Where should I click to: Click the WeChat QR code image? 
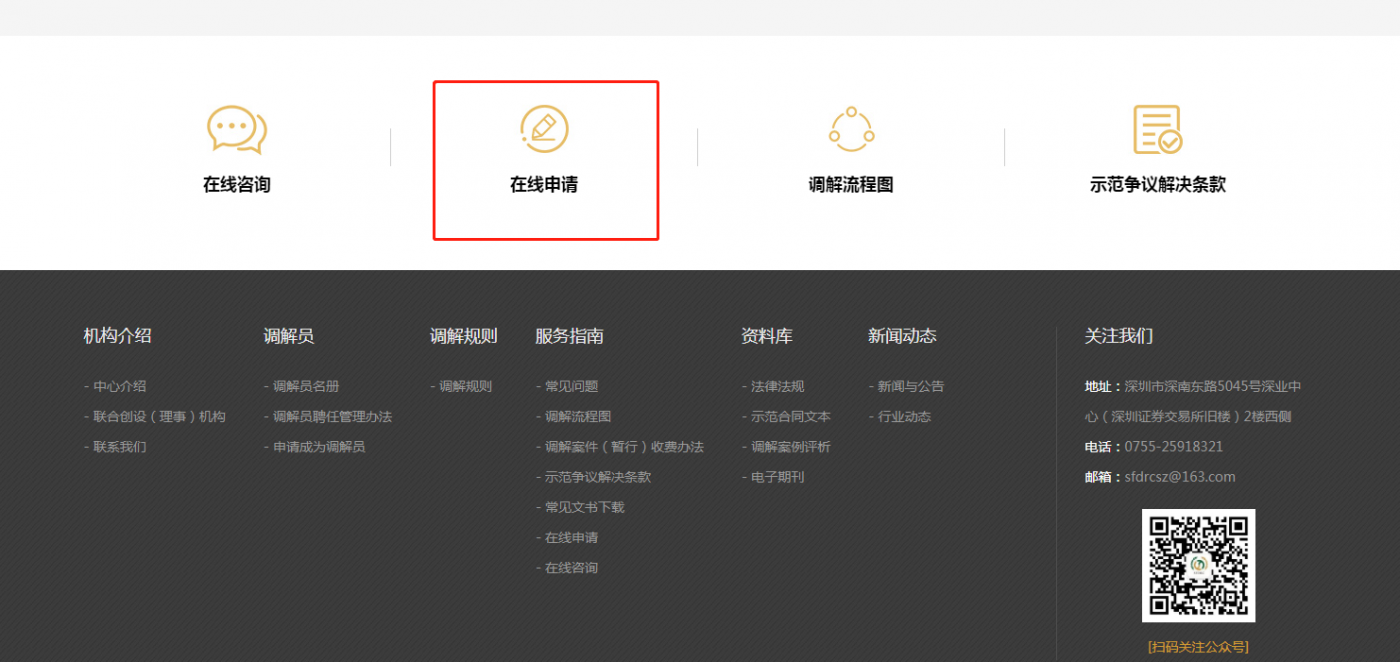click(x=1199, y=565)
